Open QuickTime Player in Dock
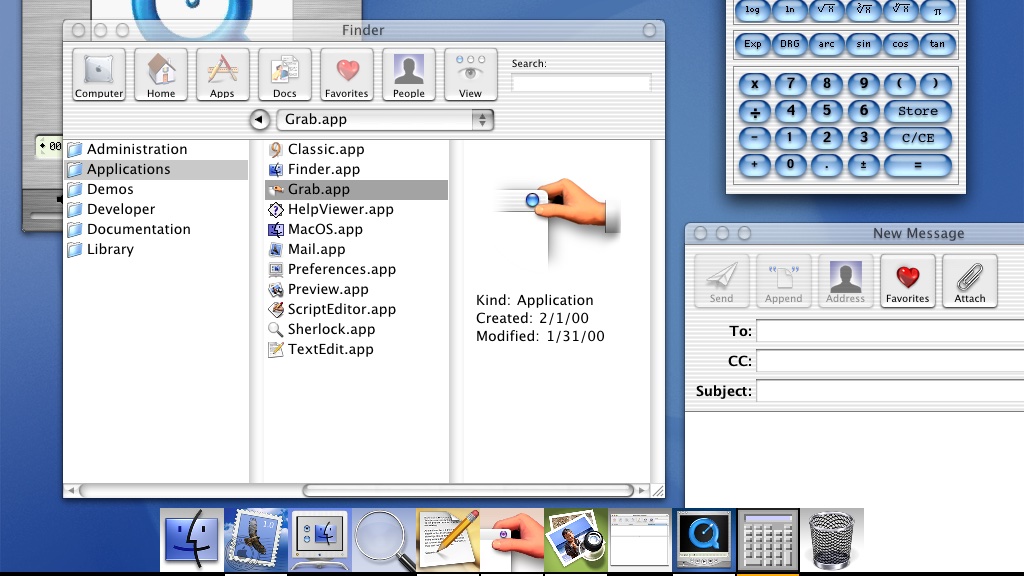Image resolution: width=1024 pixels, height=576 pixels. pos(704,540)
